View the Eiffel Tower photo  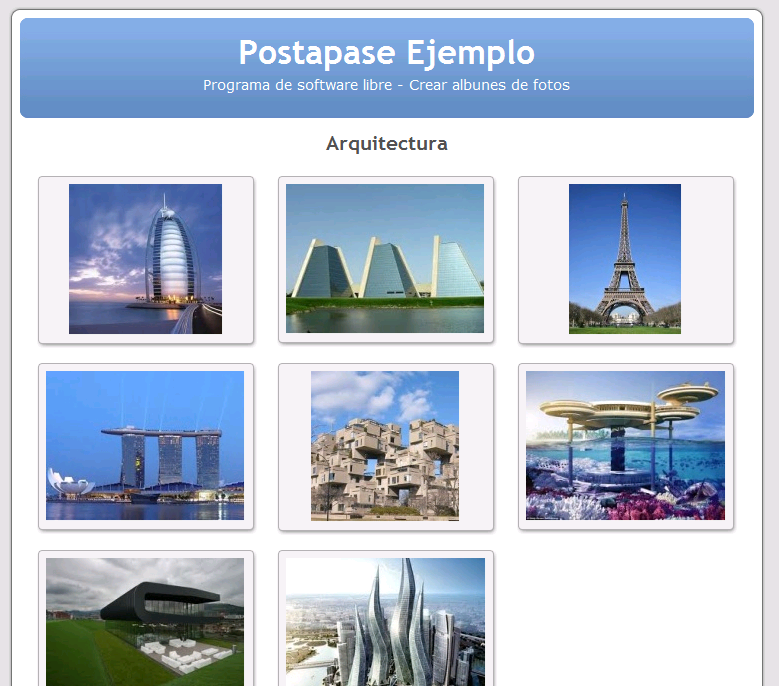(x=625, y=259)
